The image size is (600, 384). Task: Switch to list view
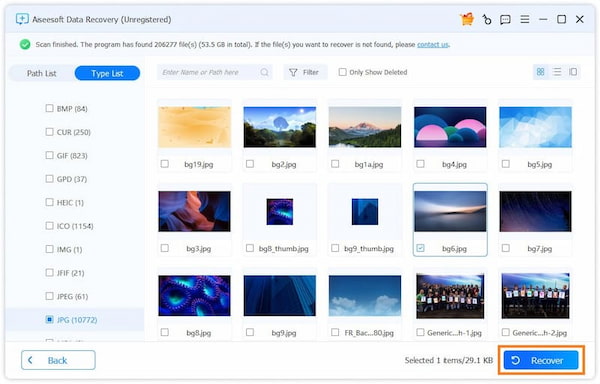point(557,72)
